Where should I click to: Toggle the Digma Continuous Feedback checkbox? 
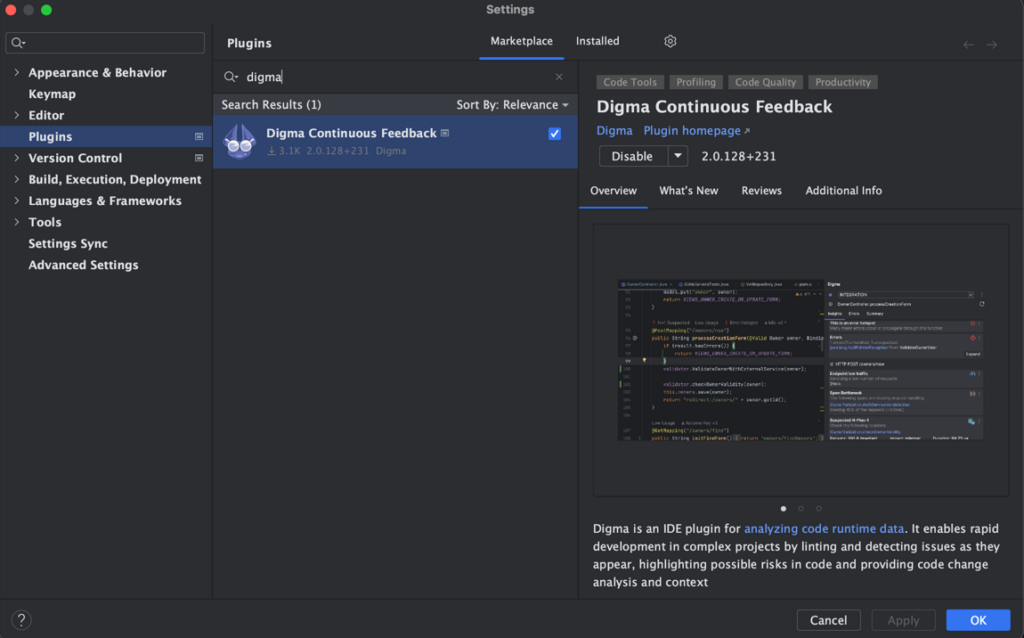click(554, 133)
